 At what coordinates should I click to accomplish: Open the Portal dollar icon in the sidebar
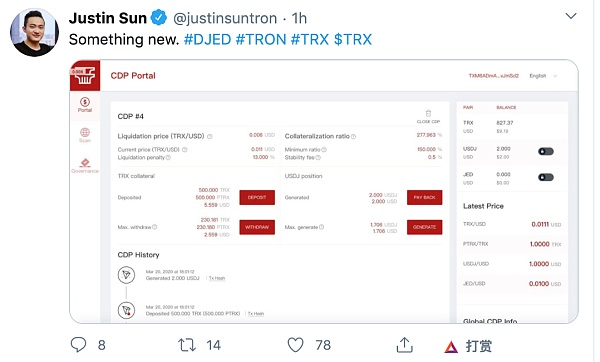click(x=85, y=102)
